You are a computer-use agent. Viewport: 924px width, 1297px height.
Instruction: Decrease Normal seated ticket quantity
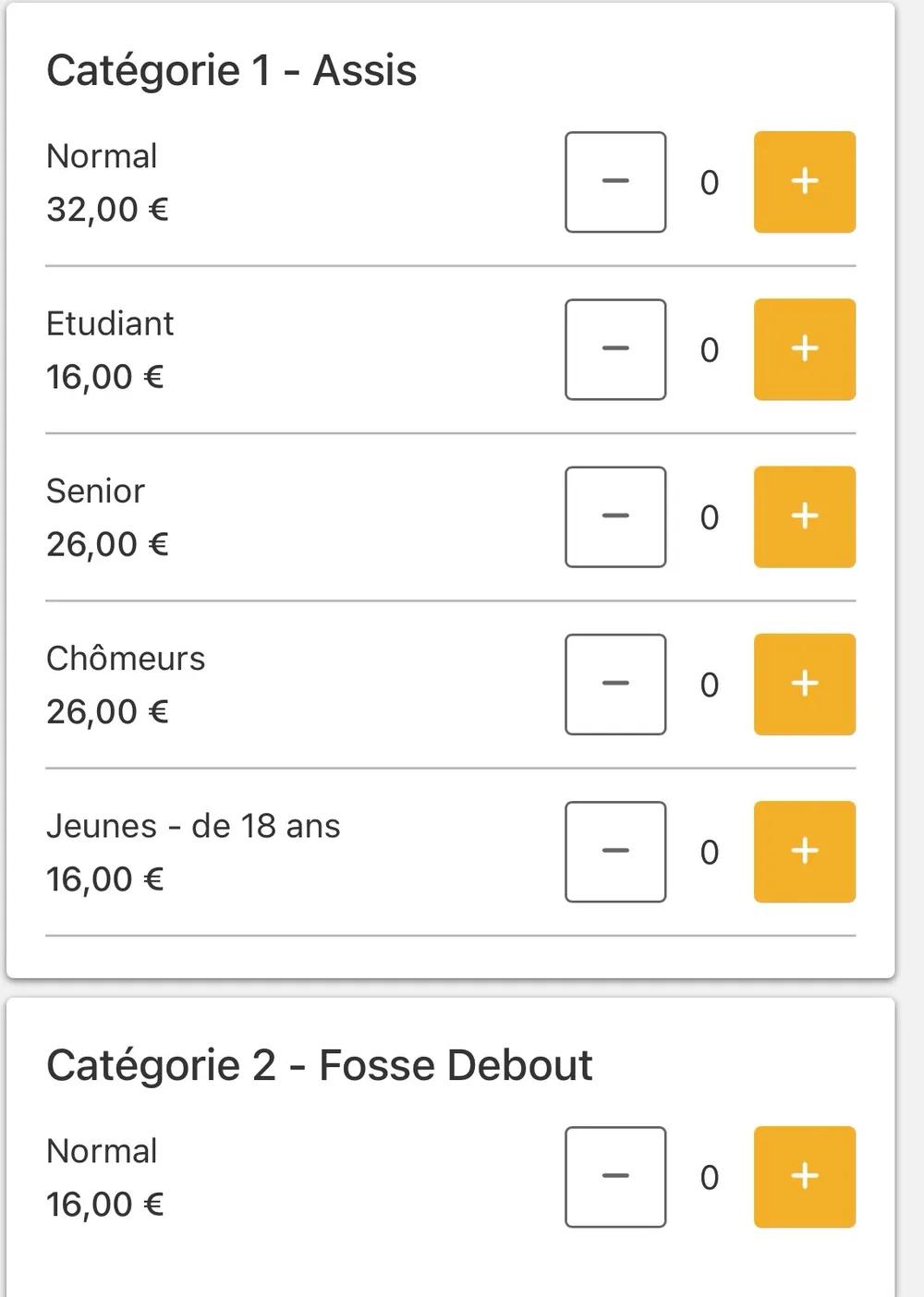[x=615, y=182]
